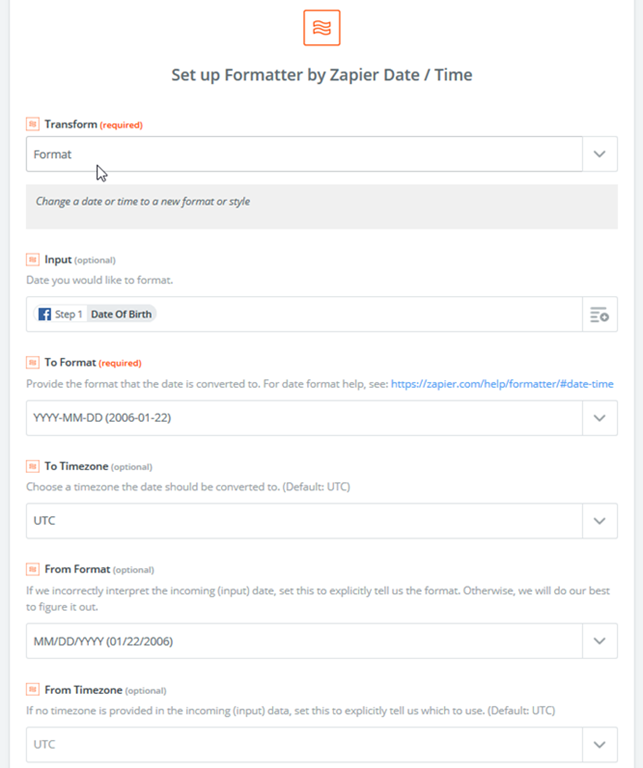Click the Formatter icon beside From Timezone label
Image resolution: width=643 pixels, height=768 pixels.
[x=32, y=690]
